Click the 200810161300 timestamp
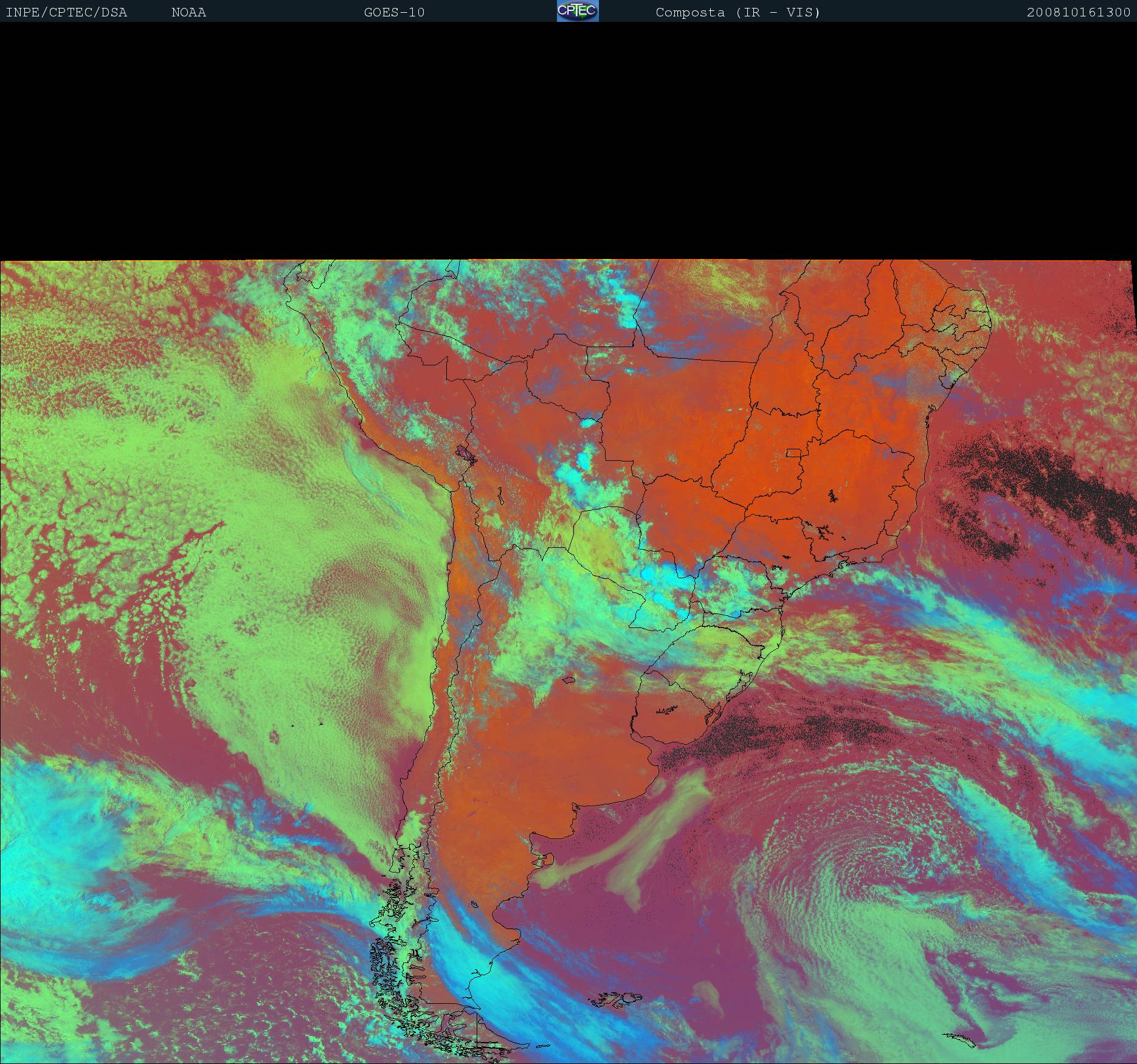 1078,12
